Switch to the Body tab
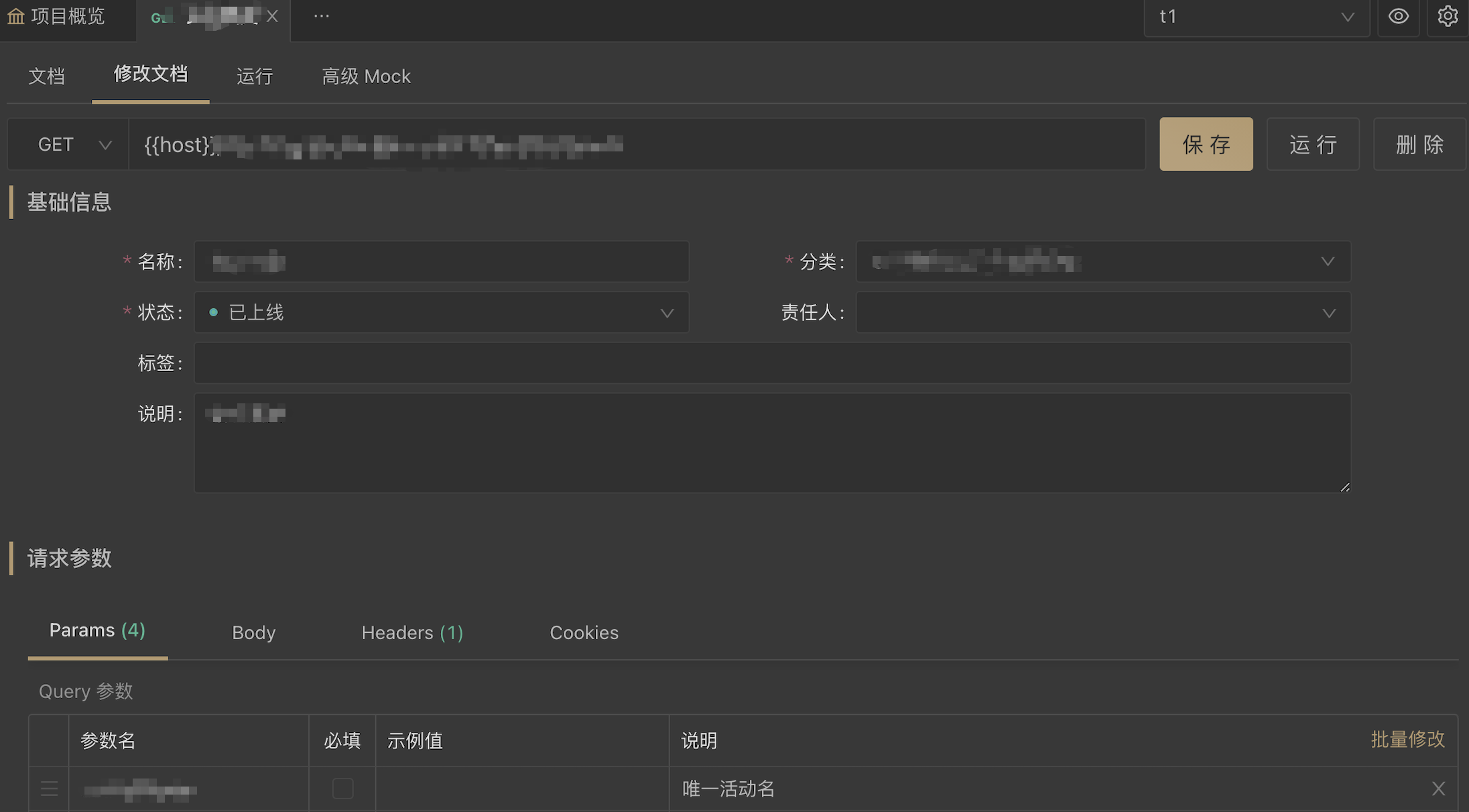 click(253, 632)
